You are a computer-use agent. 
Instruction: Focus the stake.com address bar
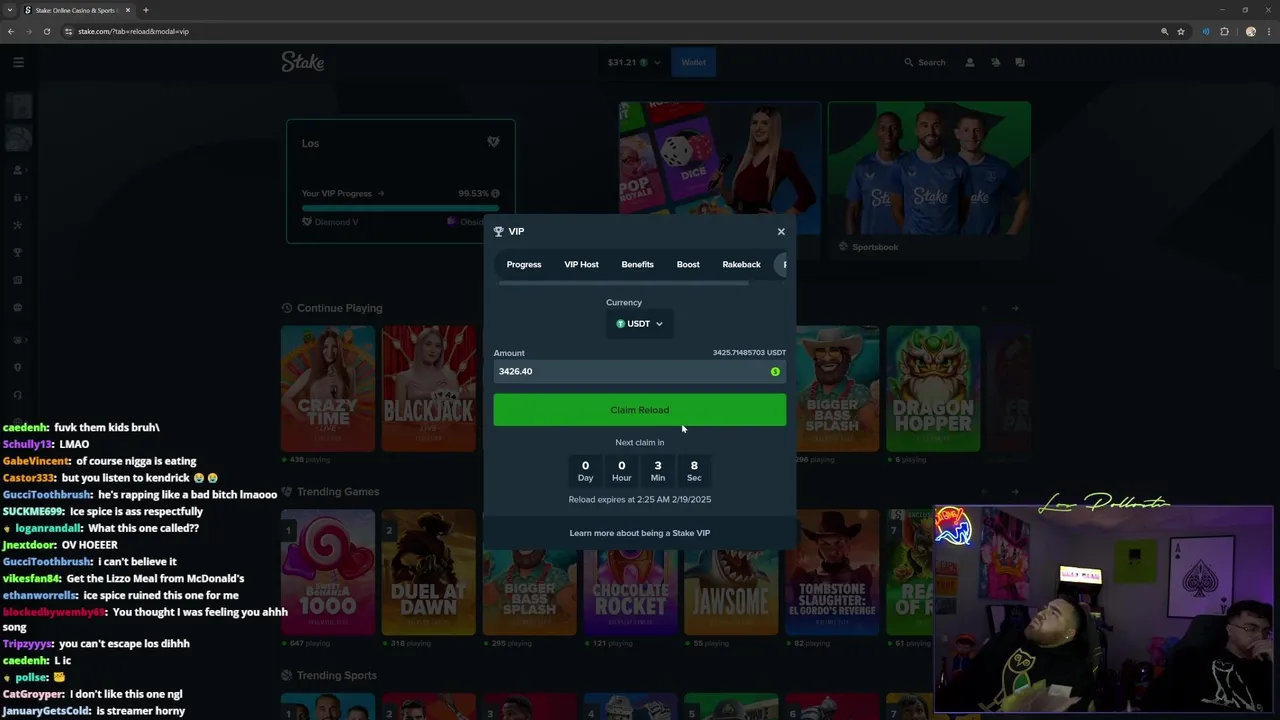coord(610,31)
